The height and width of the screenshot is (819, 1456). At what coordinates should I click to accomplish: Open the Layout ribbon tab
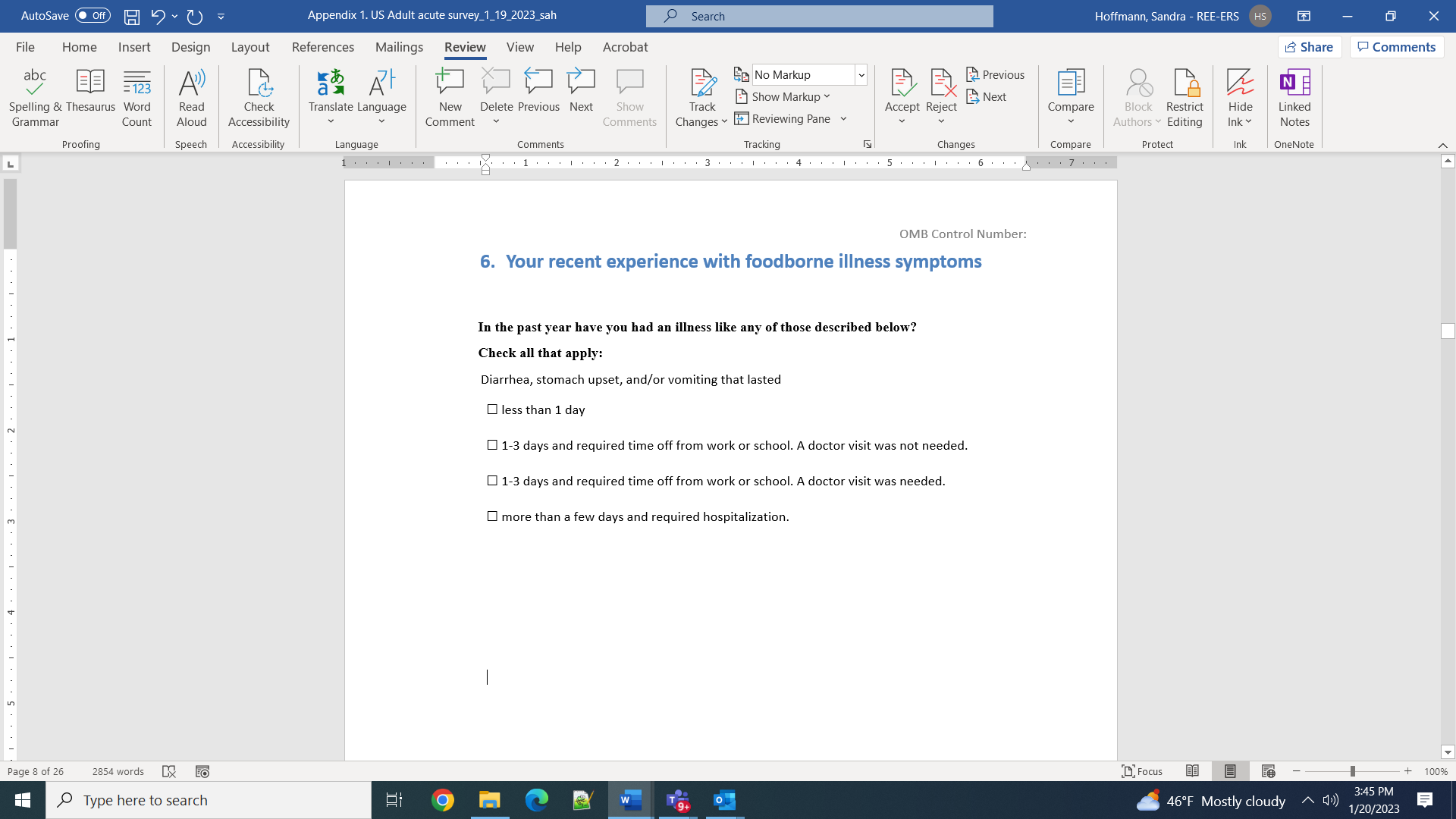tap(249, 47)
